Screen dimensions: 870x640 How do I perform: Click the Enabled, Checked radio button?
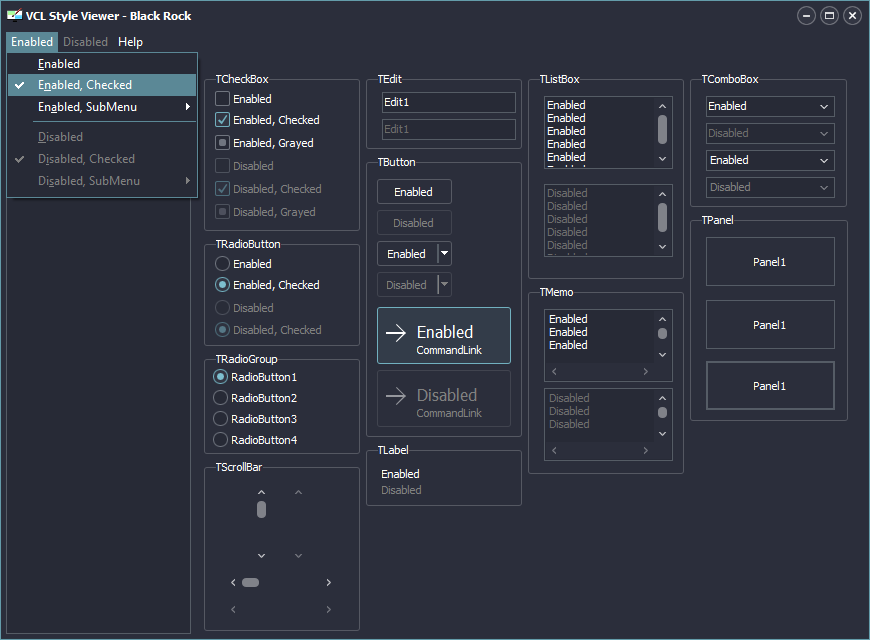222,285
